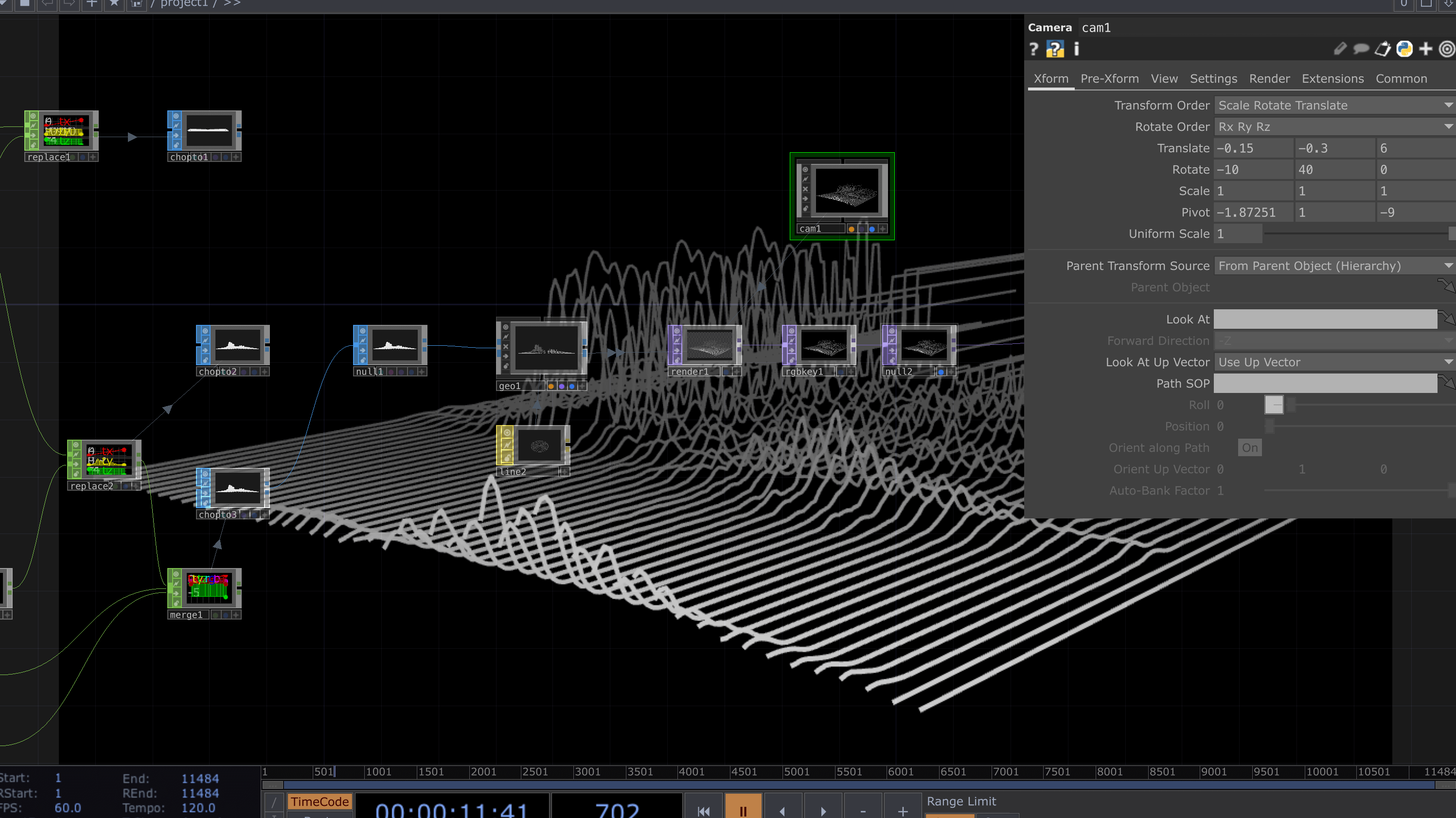This screenshot has width=1456, height=818.
Task: Switch to the Render parameter tab
Action: click(1269, 79)
